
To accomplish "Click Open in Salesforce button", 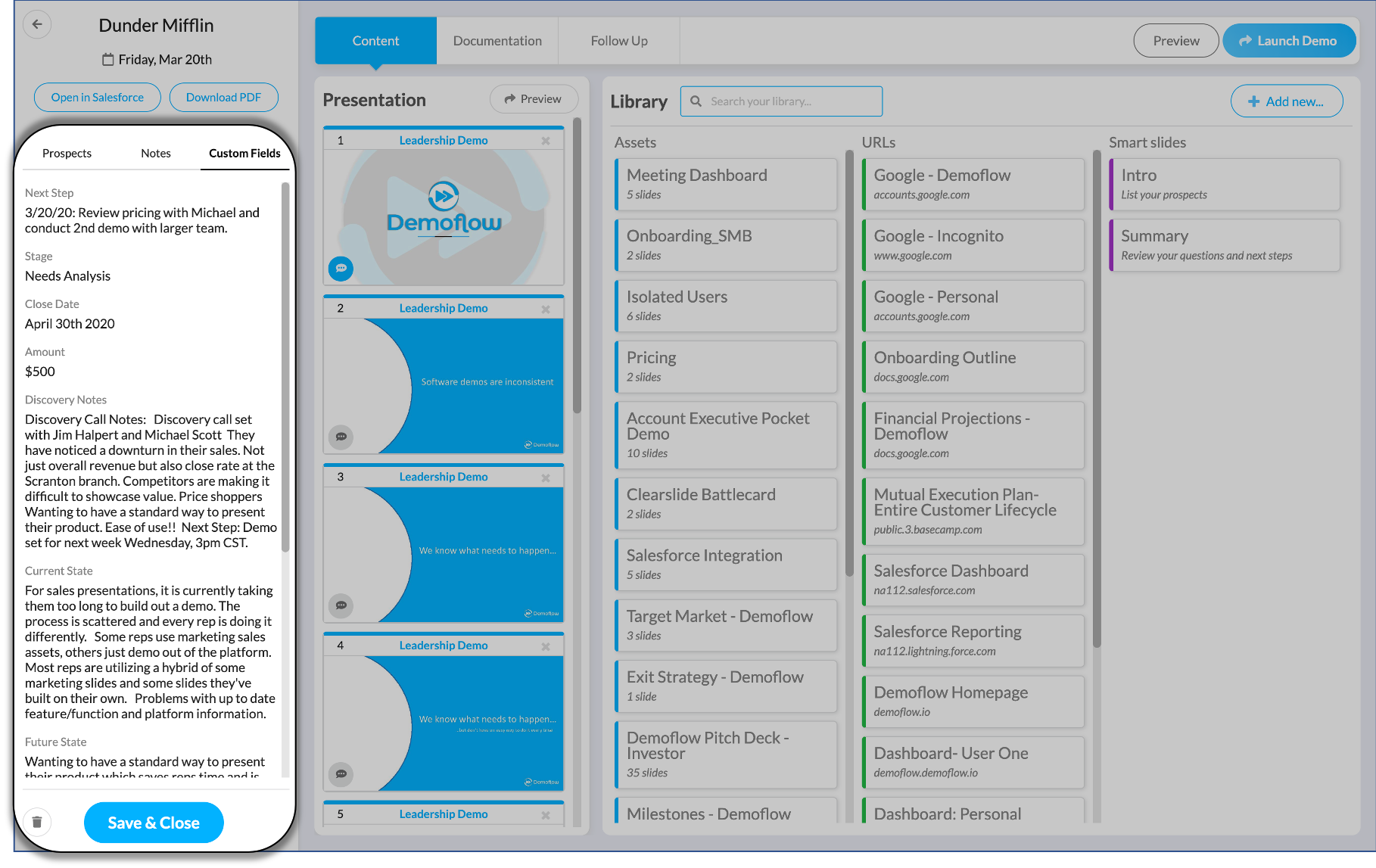I will click(x=98, y=98).
